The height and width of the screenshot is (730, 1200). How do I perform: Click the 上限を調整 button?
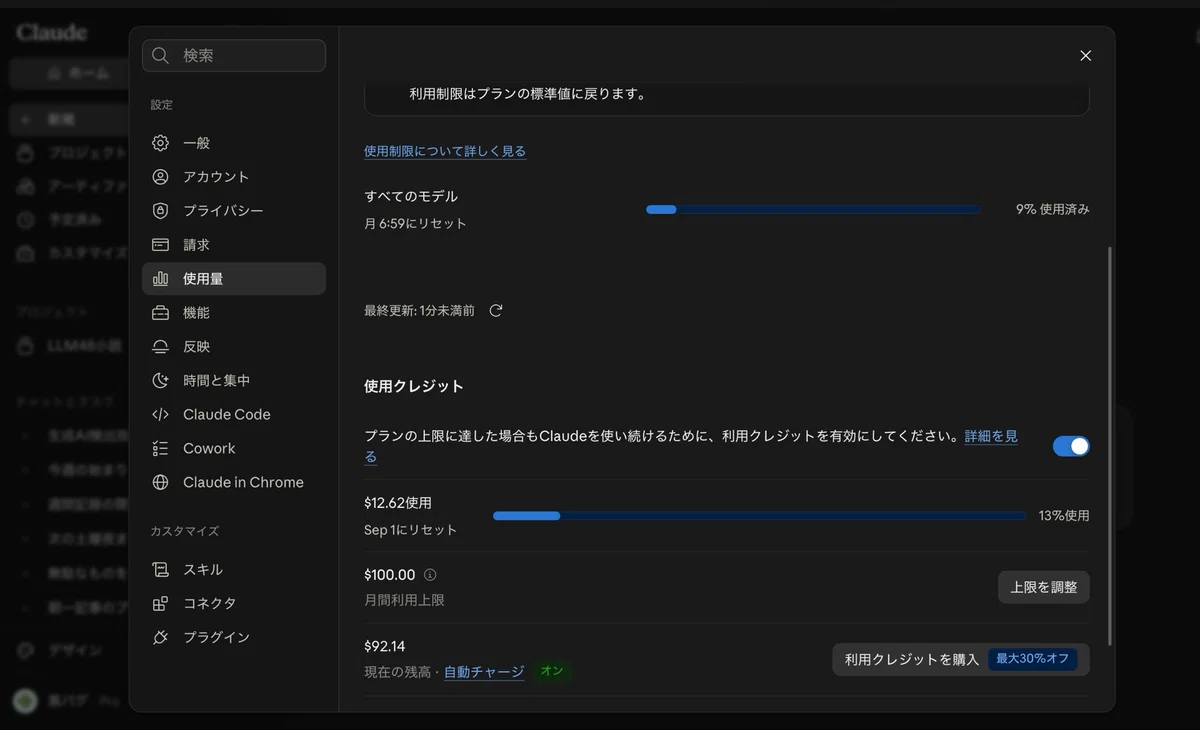coord(1044,588)
